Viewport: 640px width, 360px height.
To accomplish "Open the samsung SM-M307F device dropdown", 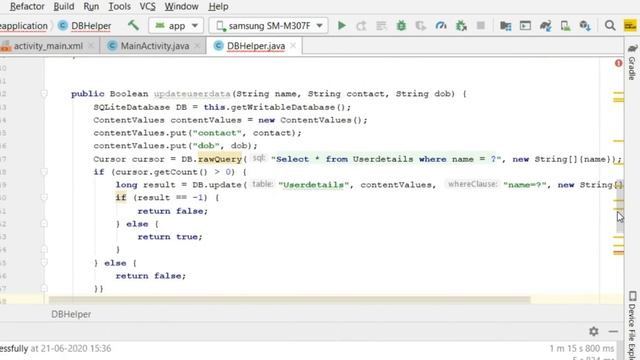I will tap(269, 26).
